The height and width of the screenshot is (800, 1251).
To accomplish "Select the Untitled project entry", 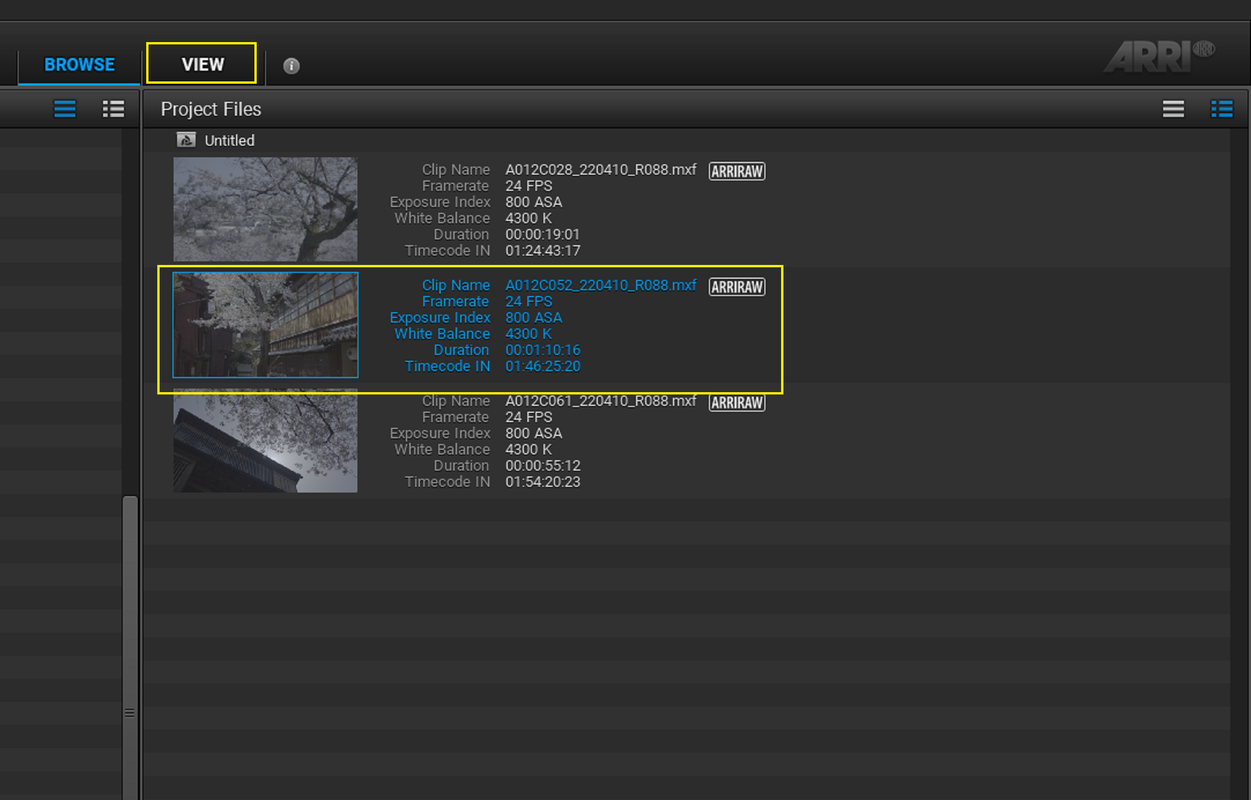I will (229, 141).
